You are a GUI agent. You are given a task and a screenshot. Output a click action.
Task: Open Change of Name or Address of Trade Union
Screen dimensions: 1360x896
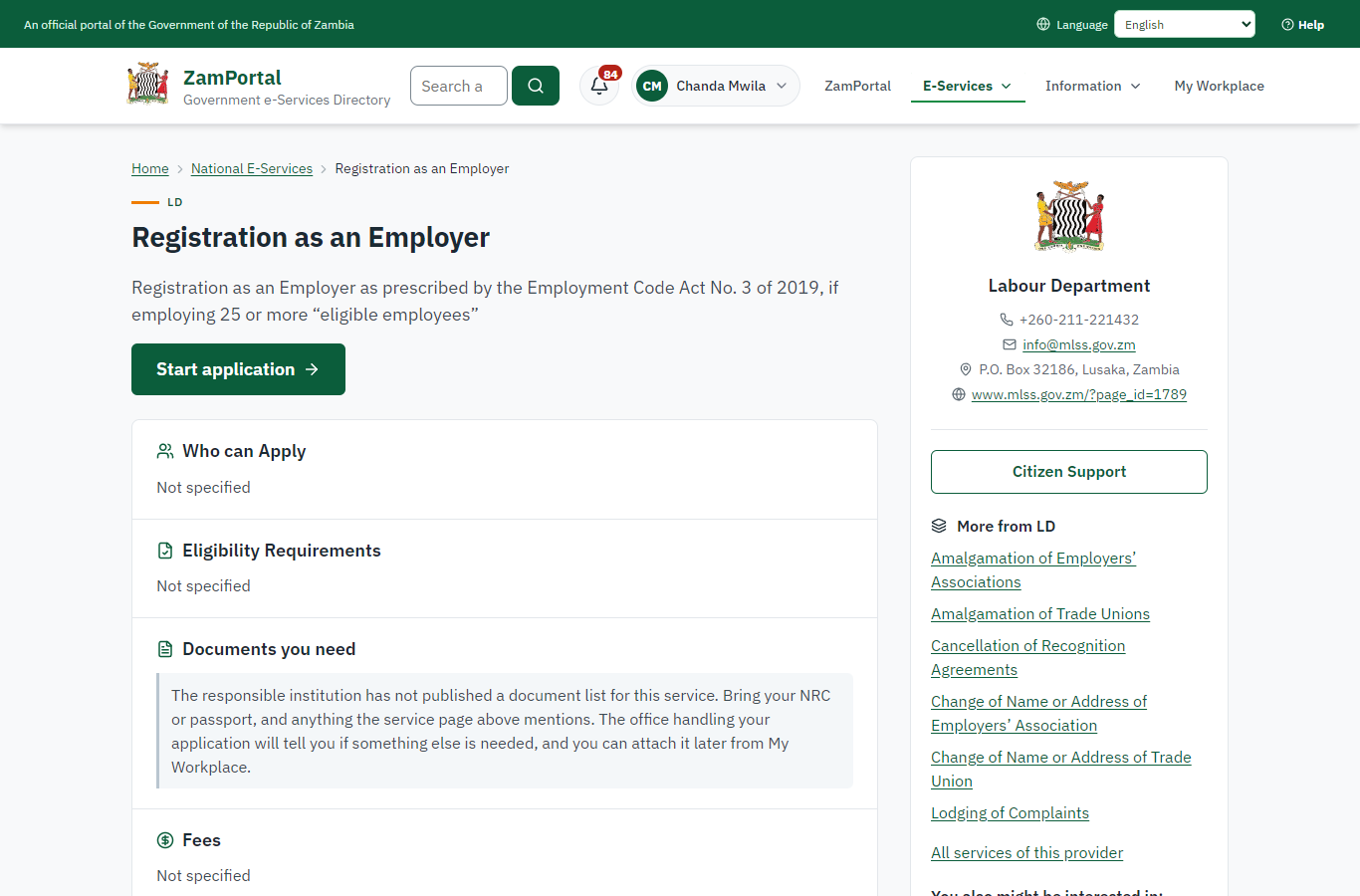1061,770
